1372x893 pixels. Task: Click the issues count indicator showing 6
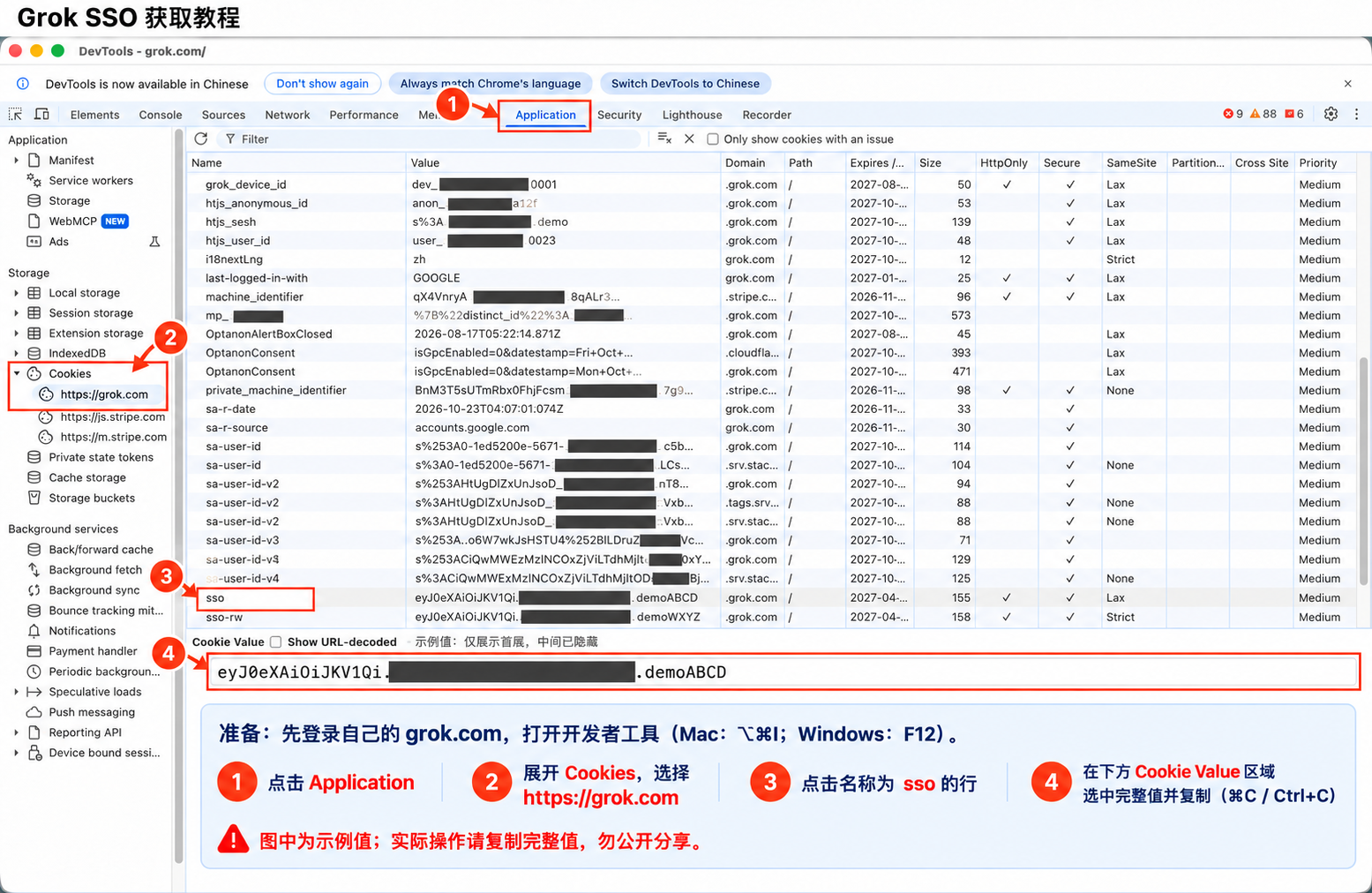(x=1294, y=114)
